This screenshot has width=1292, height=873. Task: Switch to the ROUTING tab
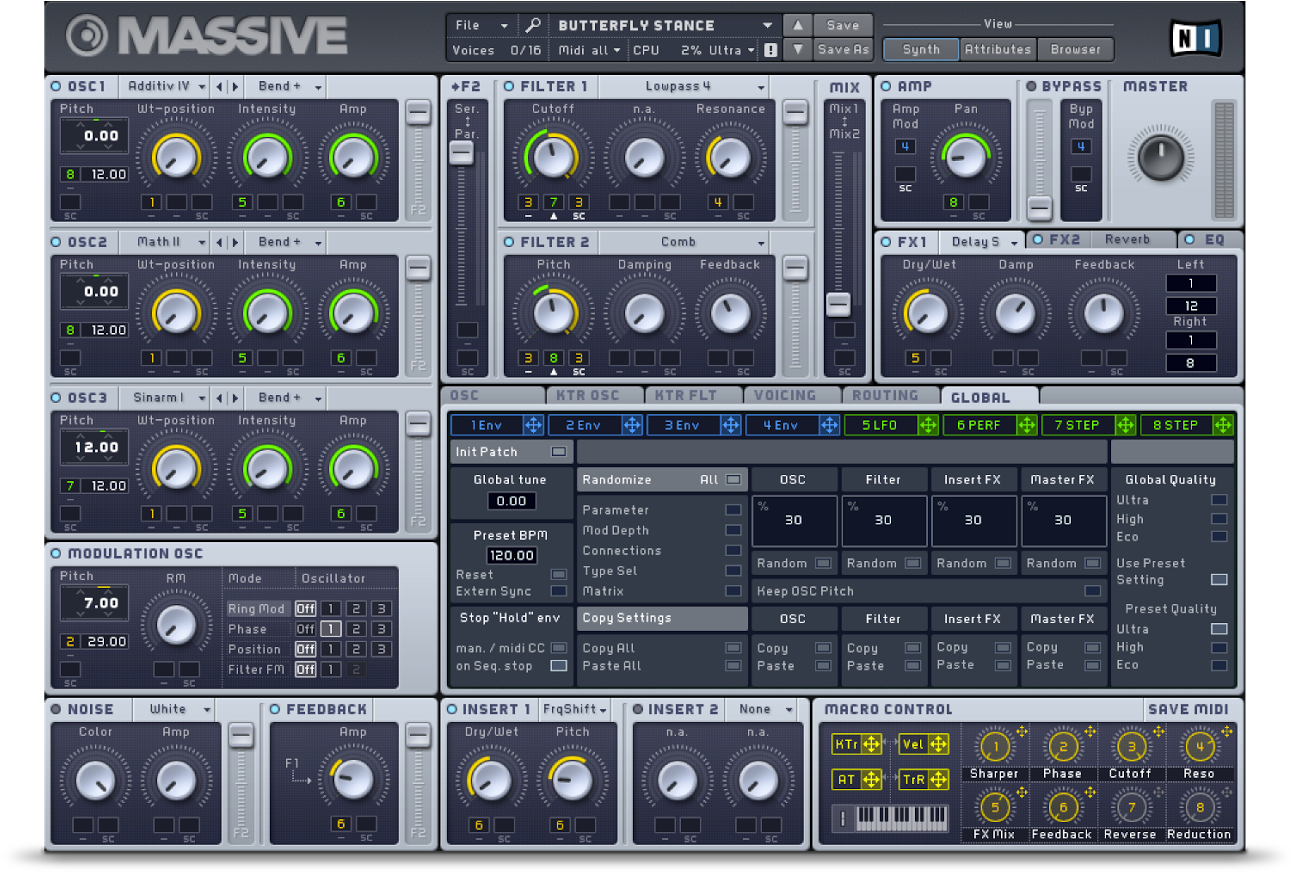coord(891,396)
